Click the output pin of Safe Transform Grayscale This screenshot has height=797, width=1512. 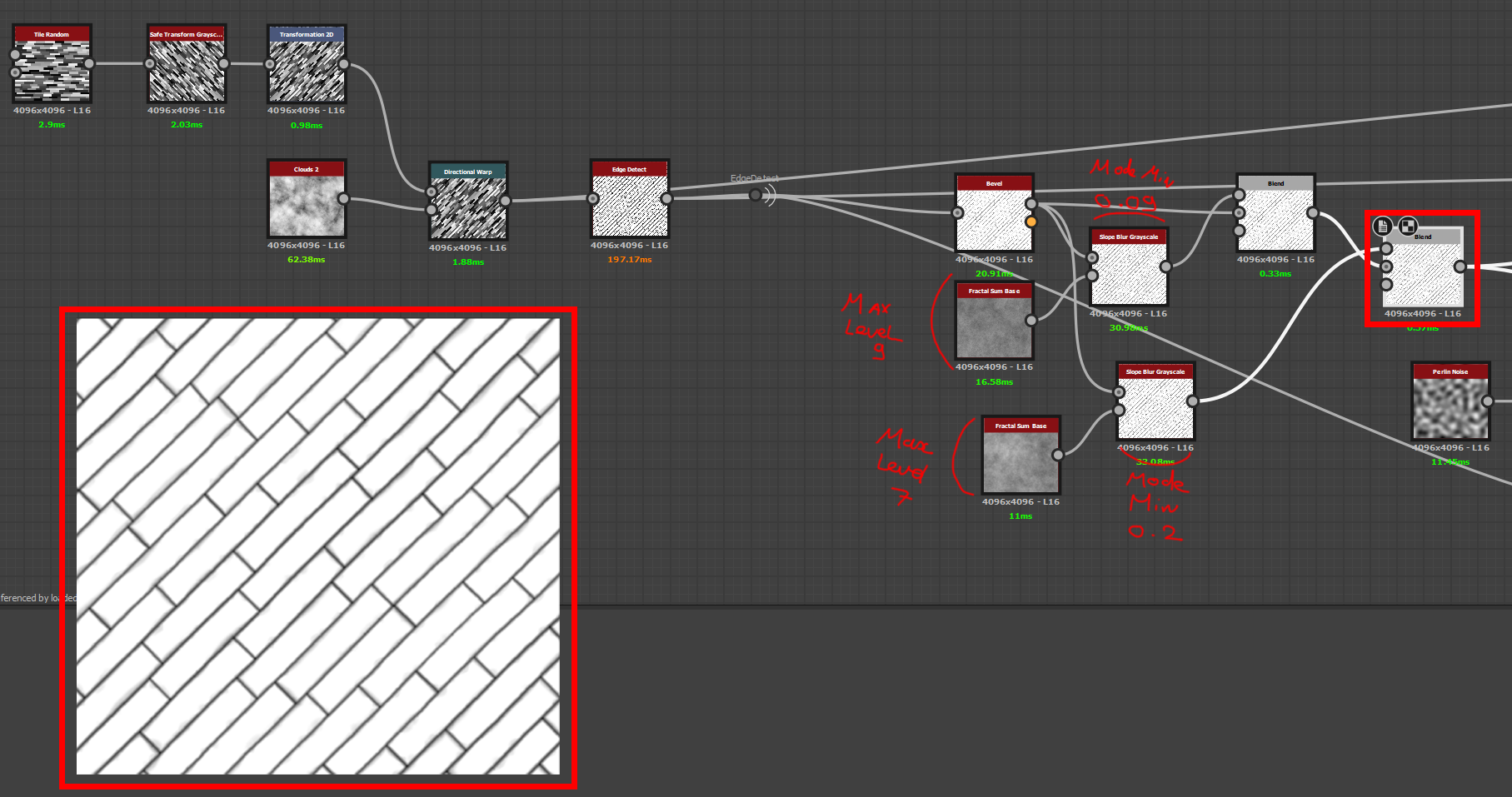223,63
